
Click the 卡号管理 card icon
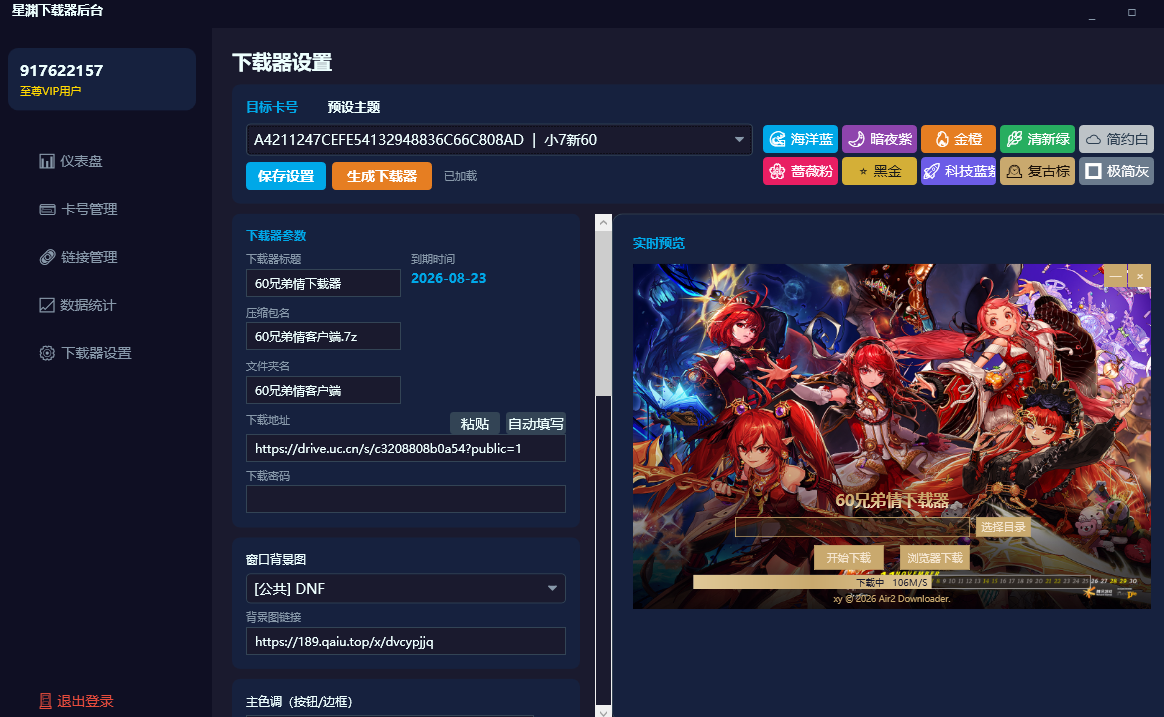pyautogui.click(x=47, y=209)
